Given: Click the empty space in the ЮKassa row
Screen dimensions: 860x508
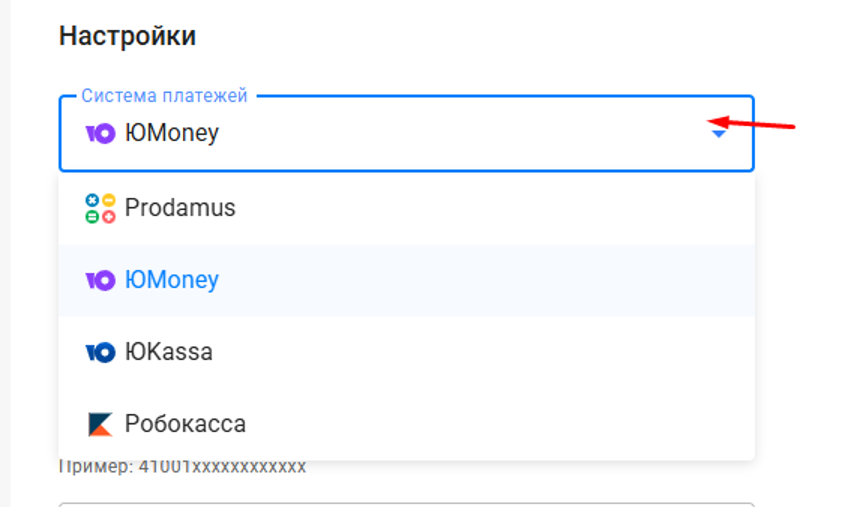Looking at the screenshot, I should click(494, 352).
